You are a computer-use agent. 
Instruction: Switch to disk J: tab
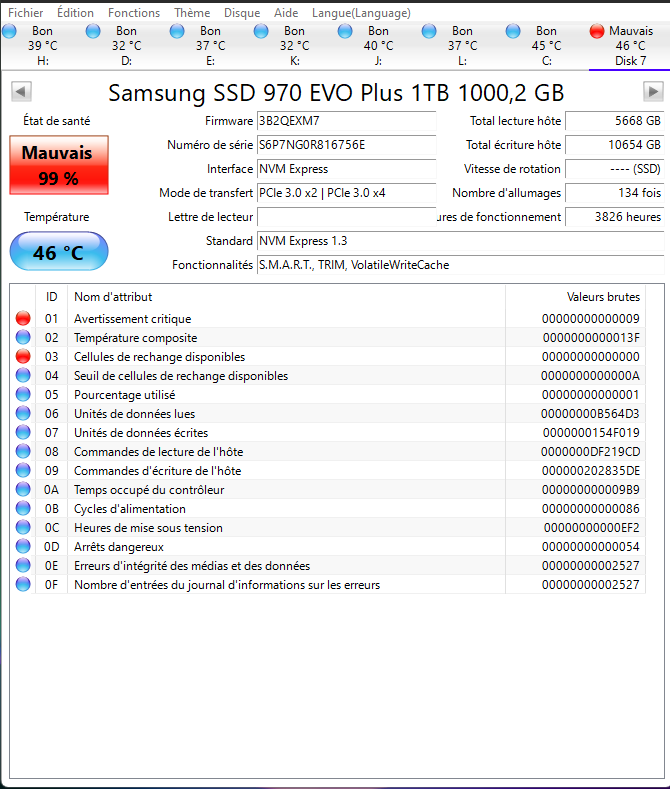(x=378, y=46)
